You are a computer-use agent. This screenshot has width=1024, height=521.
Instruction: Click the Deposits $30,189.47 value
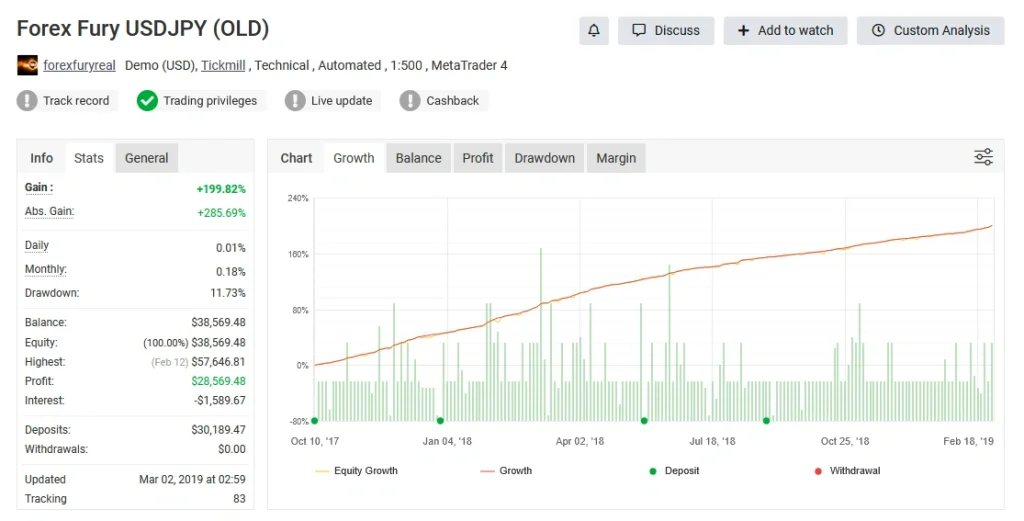pos(219,430)
